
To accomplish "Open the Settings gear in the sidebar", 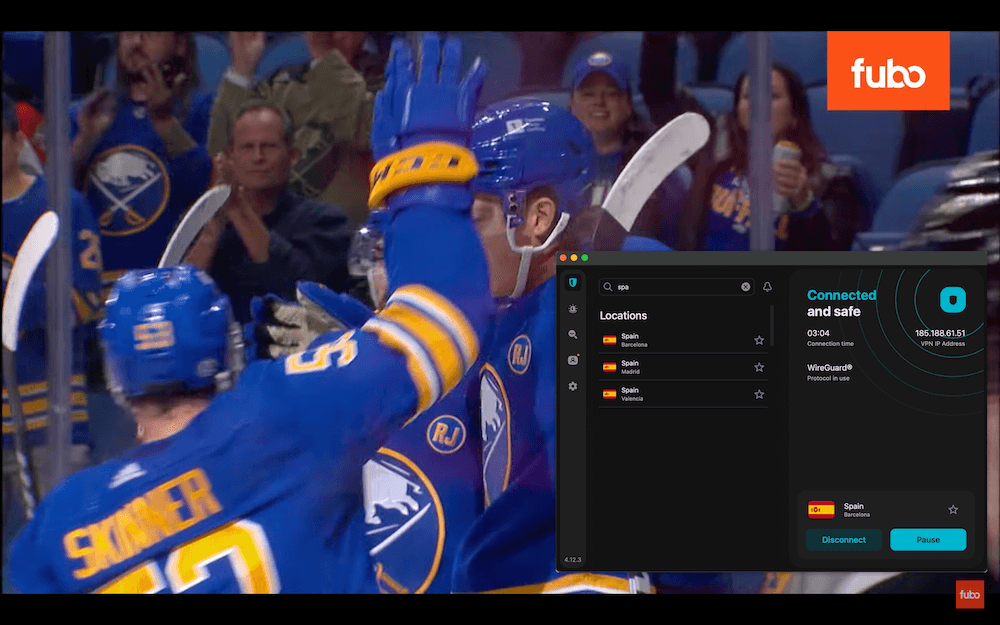I will (x=573, y=386).
